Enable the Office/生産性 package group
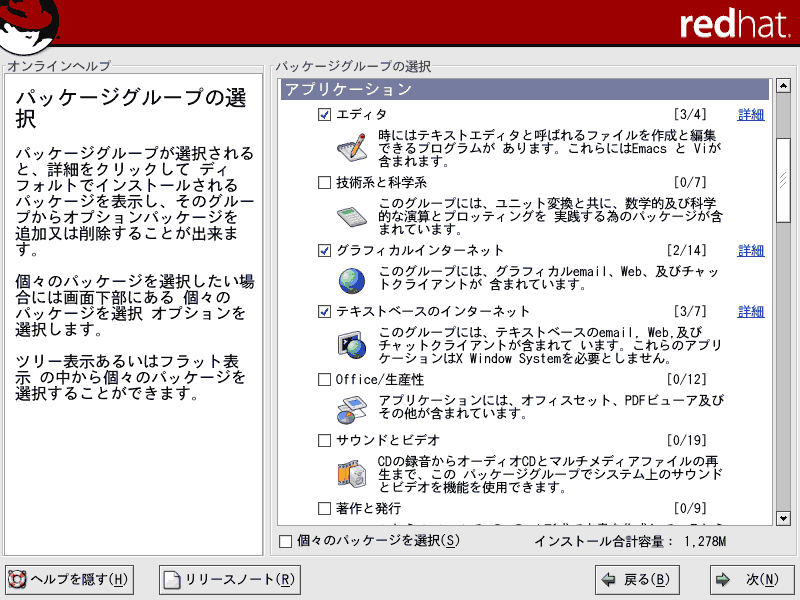Viewport: 800px width, 600px height. point(324,380)
